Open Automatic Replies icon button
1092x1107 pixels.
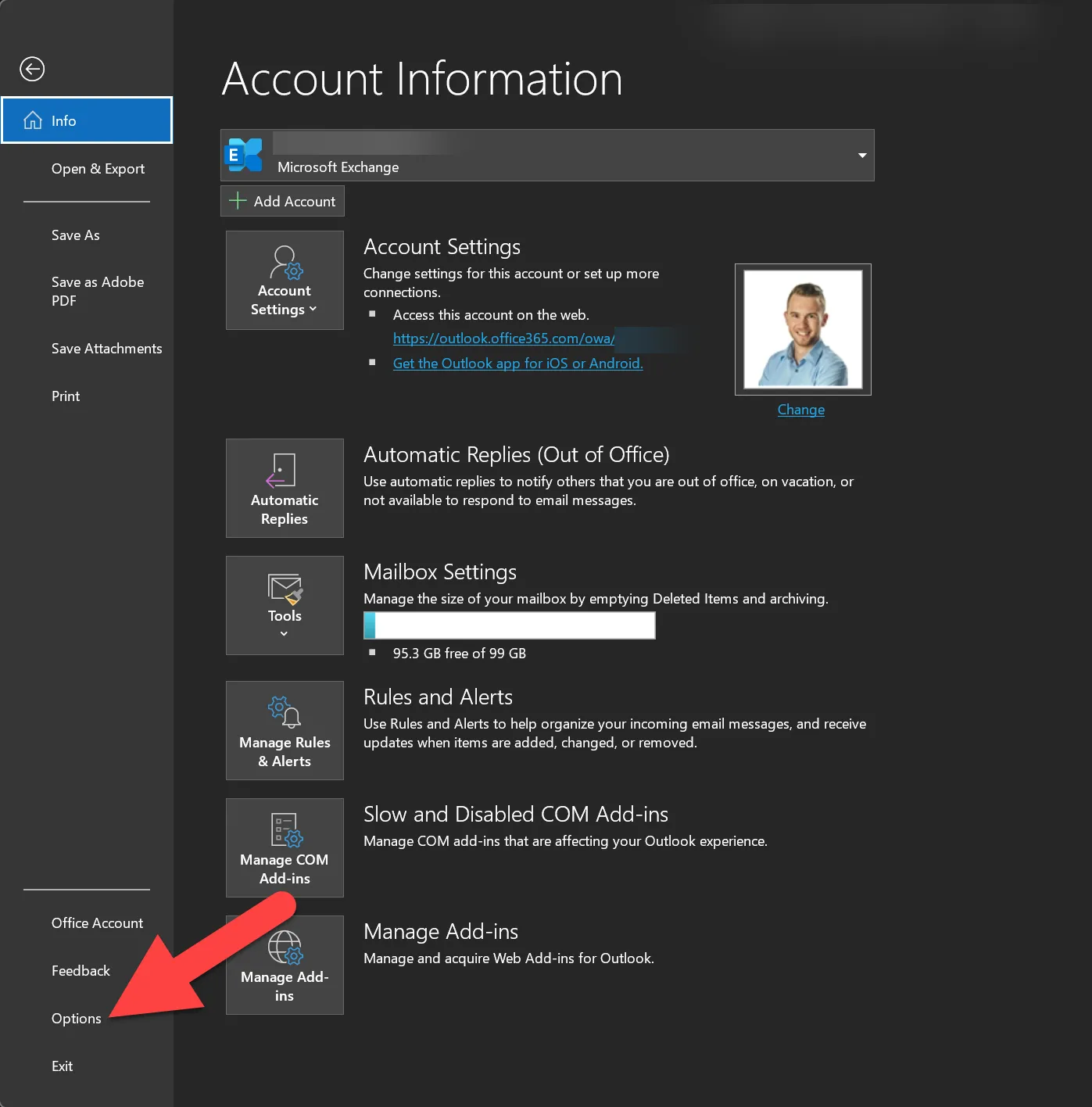(x=285, y=488)
